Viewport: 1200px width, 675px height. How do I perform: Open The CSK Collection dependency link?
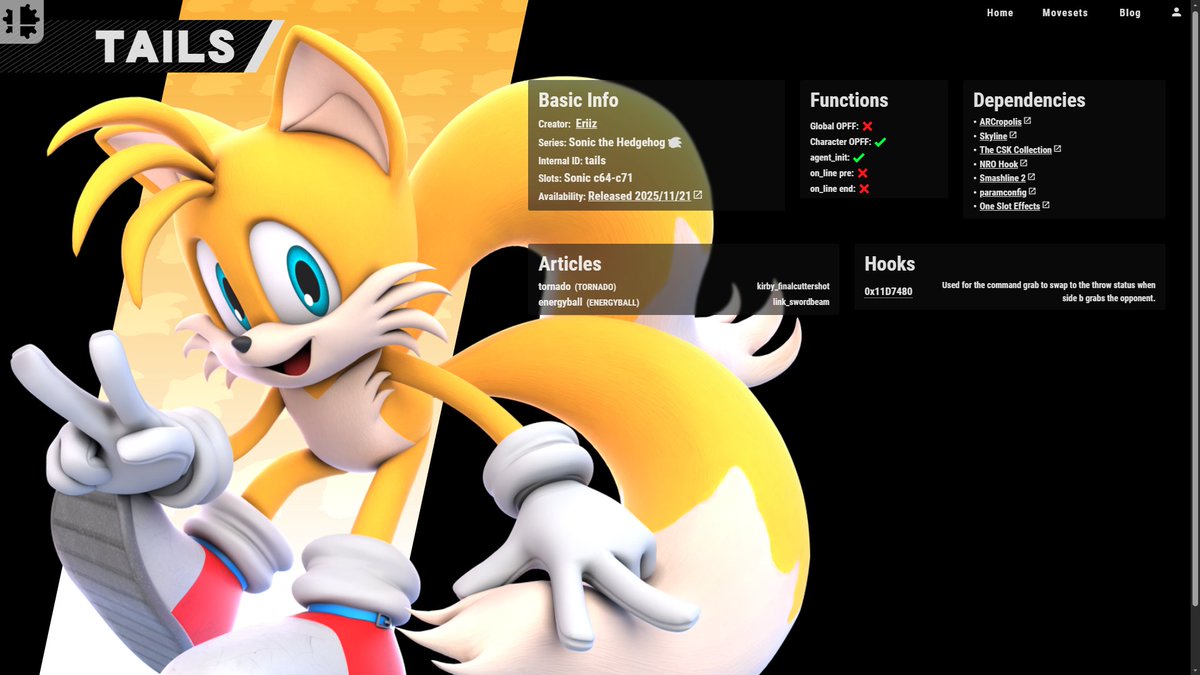coord(1015,150)
